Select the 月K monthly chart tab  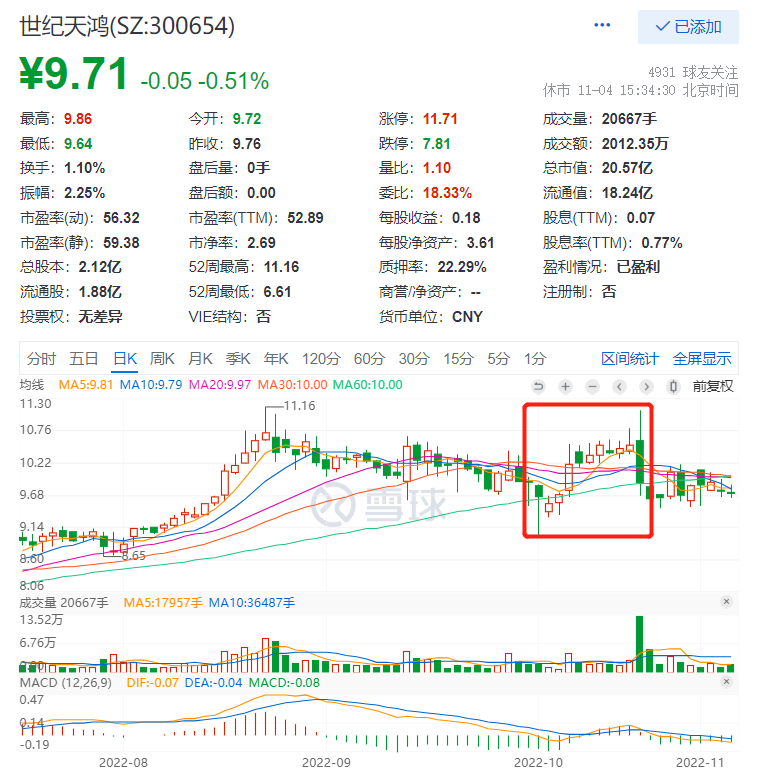(x=200, y=359)
